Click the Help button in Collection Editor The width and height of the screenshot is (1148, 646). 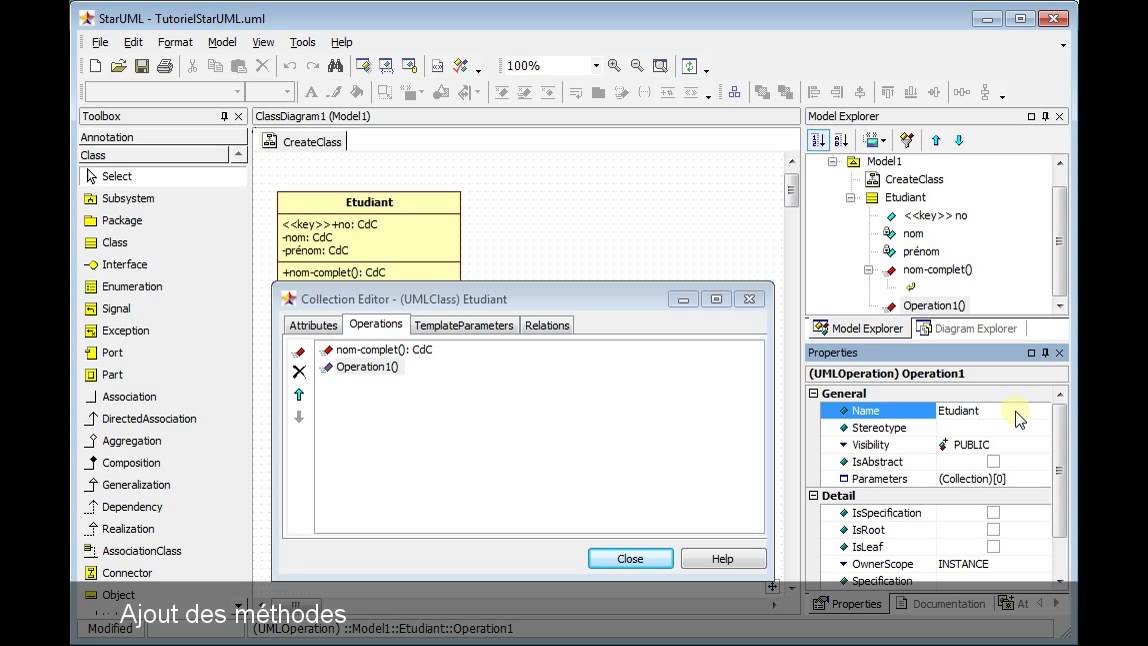point(723,559)
